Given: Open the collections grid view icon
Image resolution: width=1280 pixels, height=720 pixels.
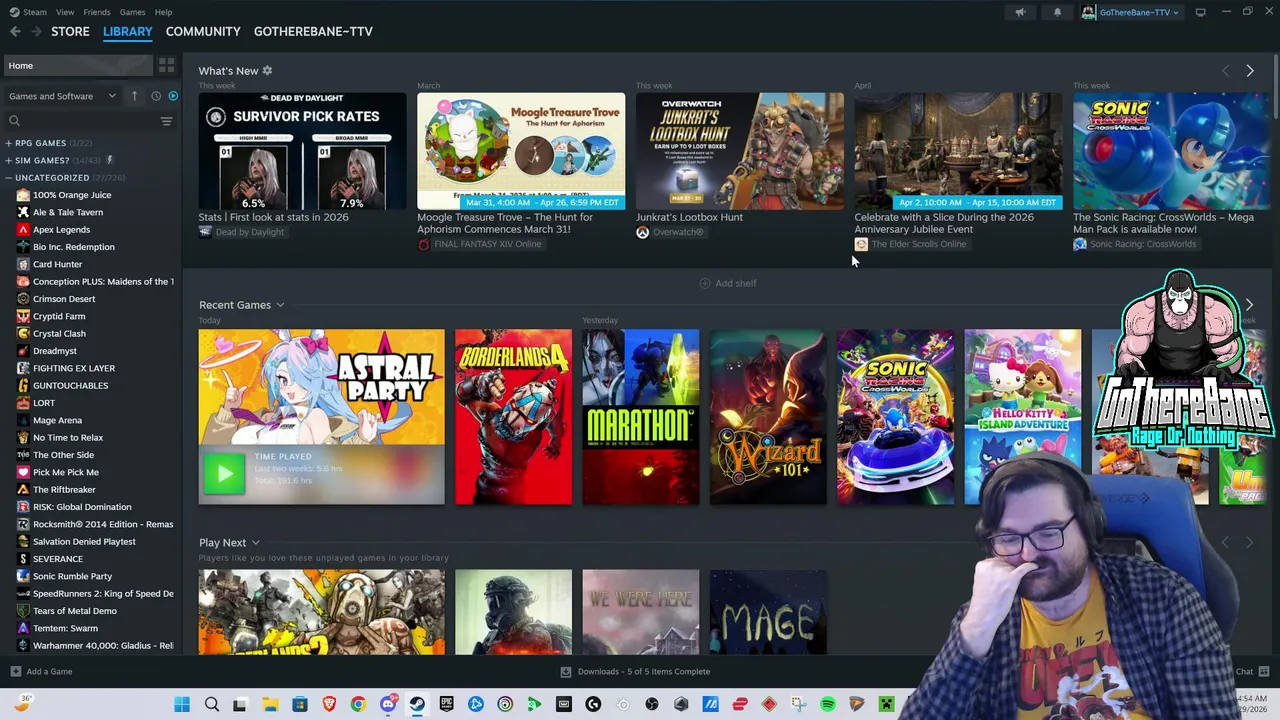Looking at the screenshot, I should point(166,65).
